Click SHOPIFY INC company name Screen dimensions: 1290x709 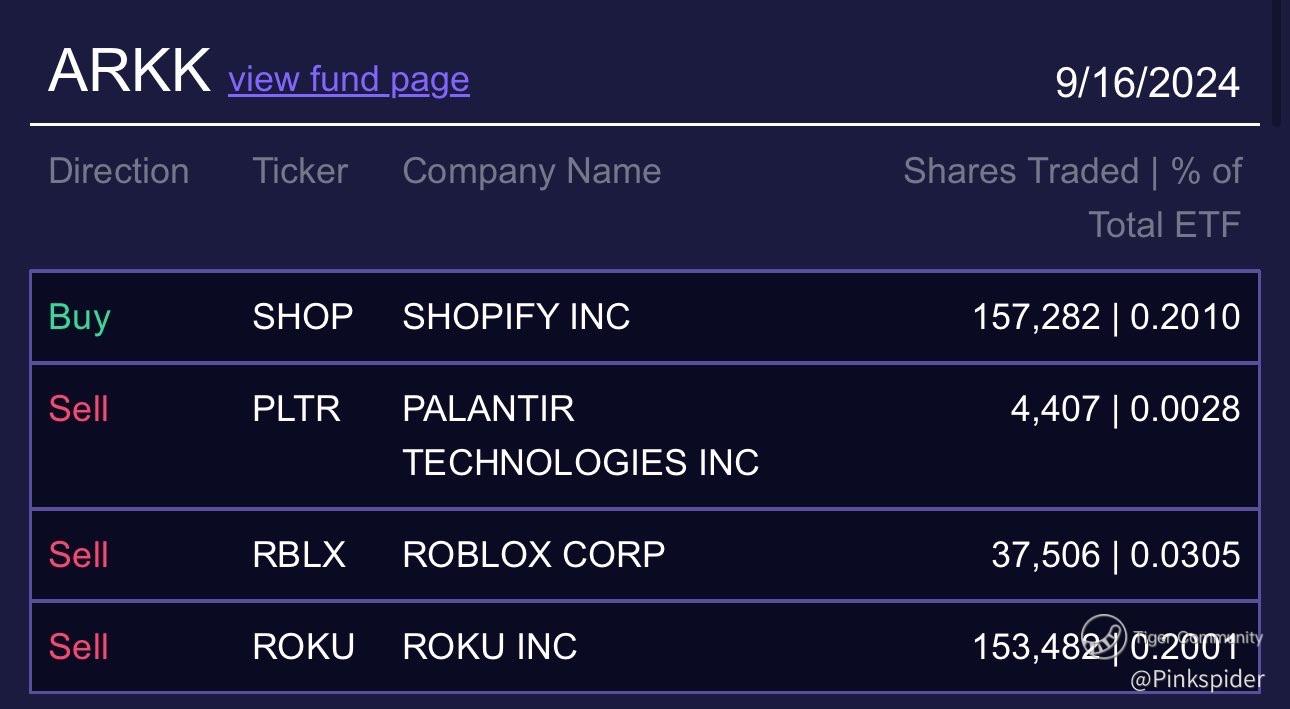coord(516,317)
